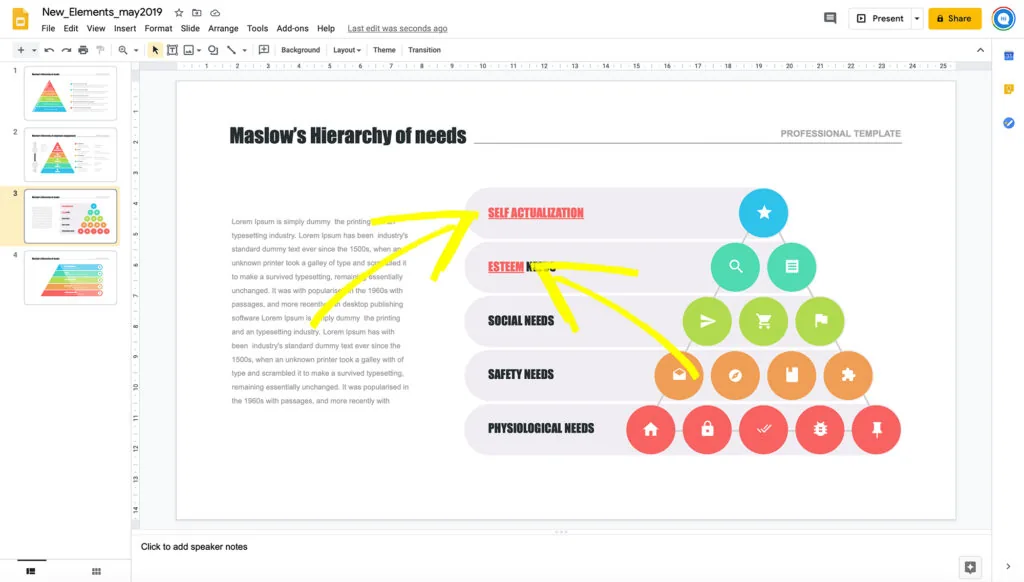This screenshot has height=582, width=1024.
Task: Expand the line type dropdown arrow
Action: tap(244, 50)
